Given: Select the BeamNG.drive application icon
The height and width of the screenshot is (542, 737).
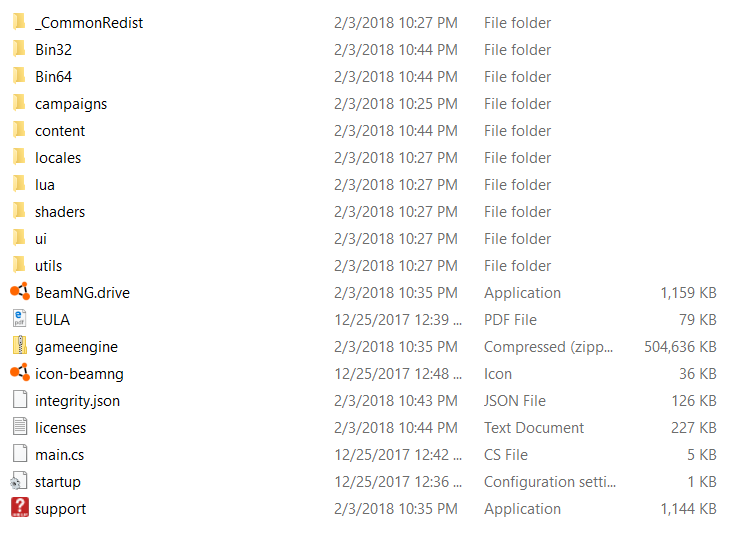Looking at the screenshot, I should point(20,292).
